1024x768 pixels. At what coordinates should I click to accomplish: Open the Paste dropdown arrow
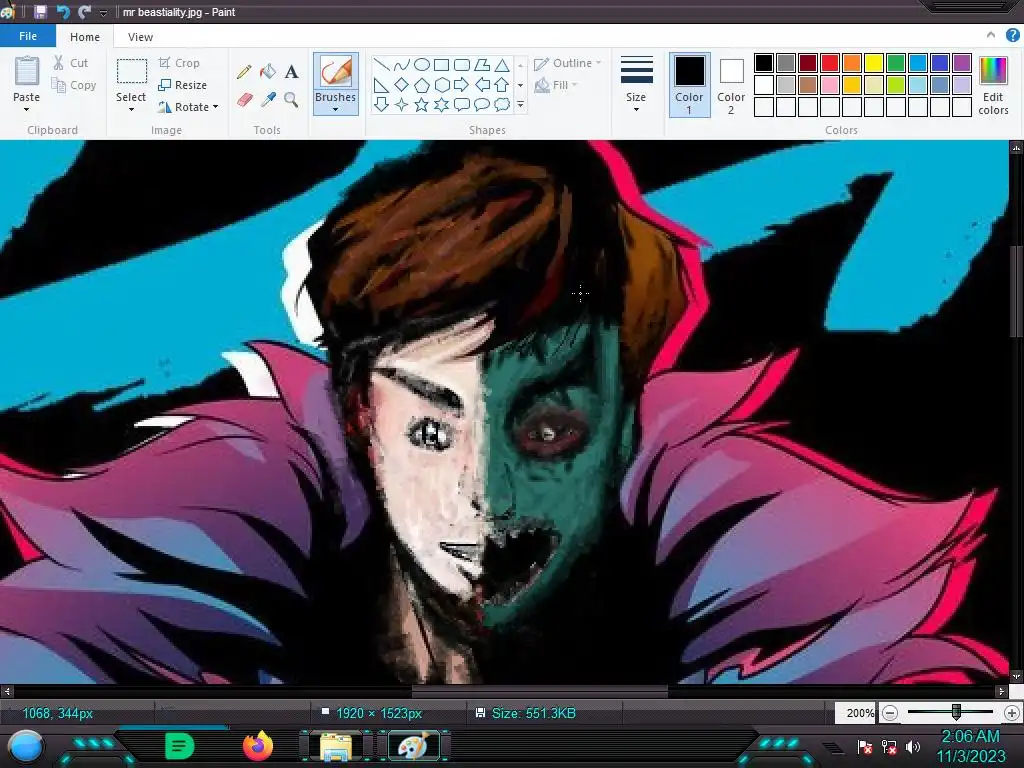[27, 110]
